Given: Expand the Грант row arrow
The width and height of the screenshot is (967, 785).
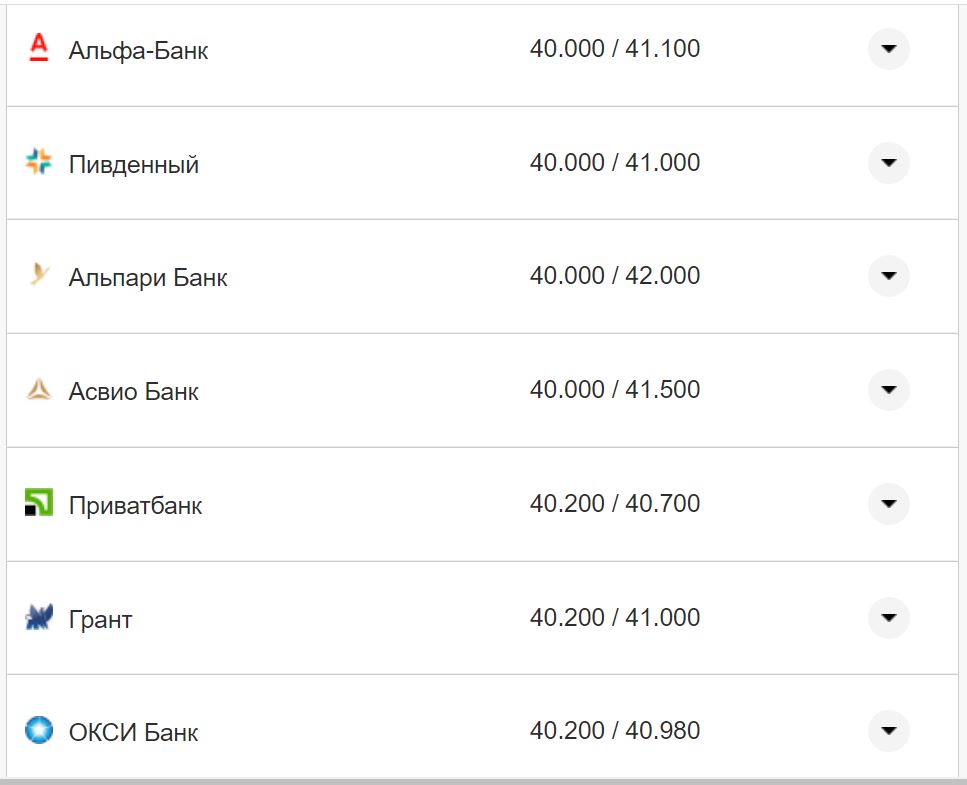Looking at the screenshot, I should pyautogui.click(x=888, y=617).
